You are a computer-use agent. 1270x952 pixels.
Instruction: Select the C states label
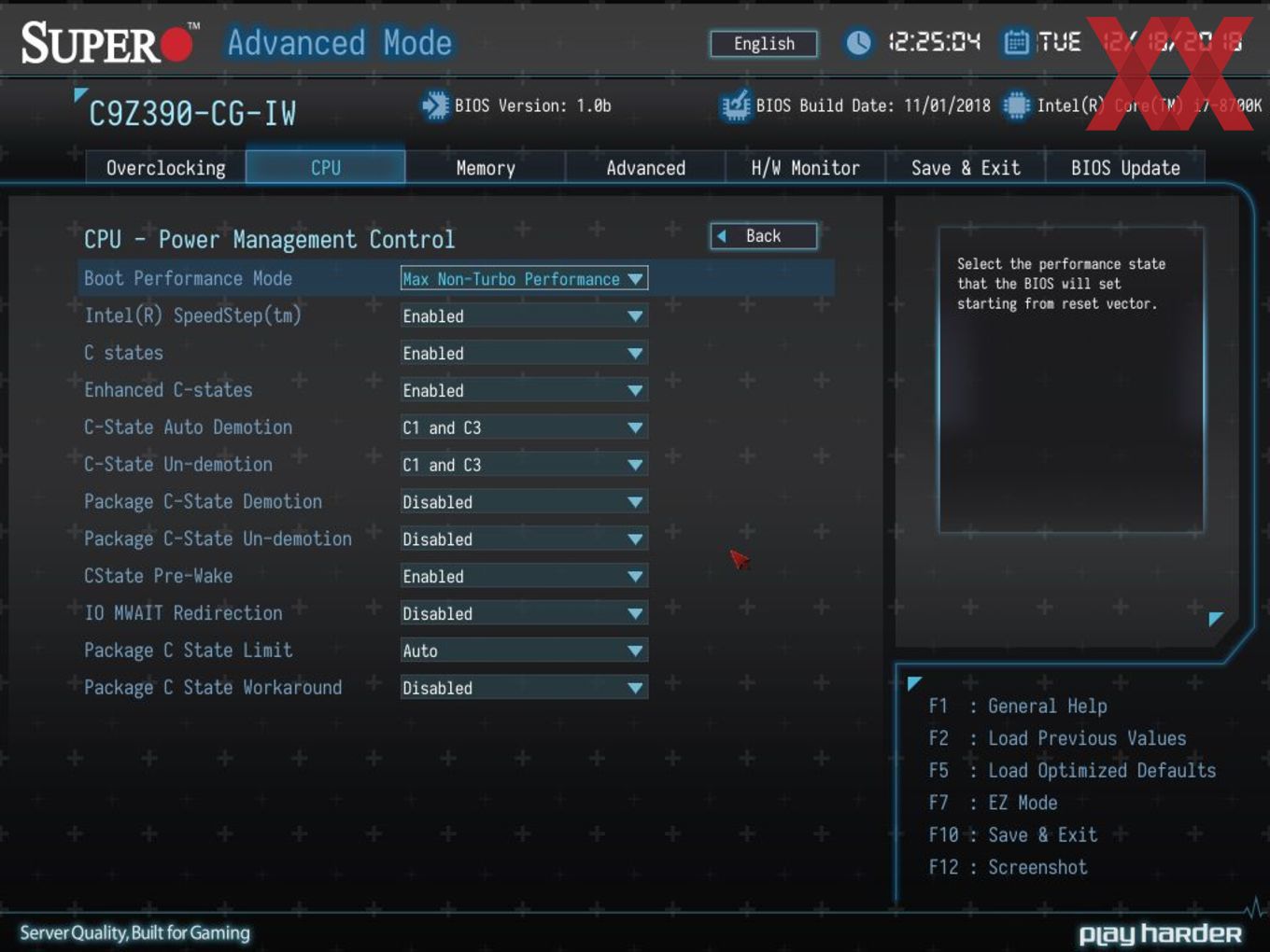pyautogui.click(x=123, y=353)
